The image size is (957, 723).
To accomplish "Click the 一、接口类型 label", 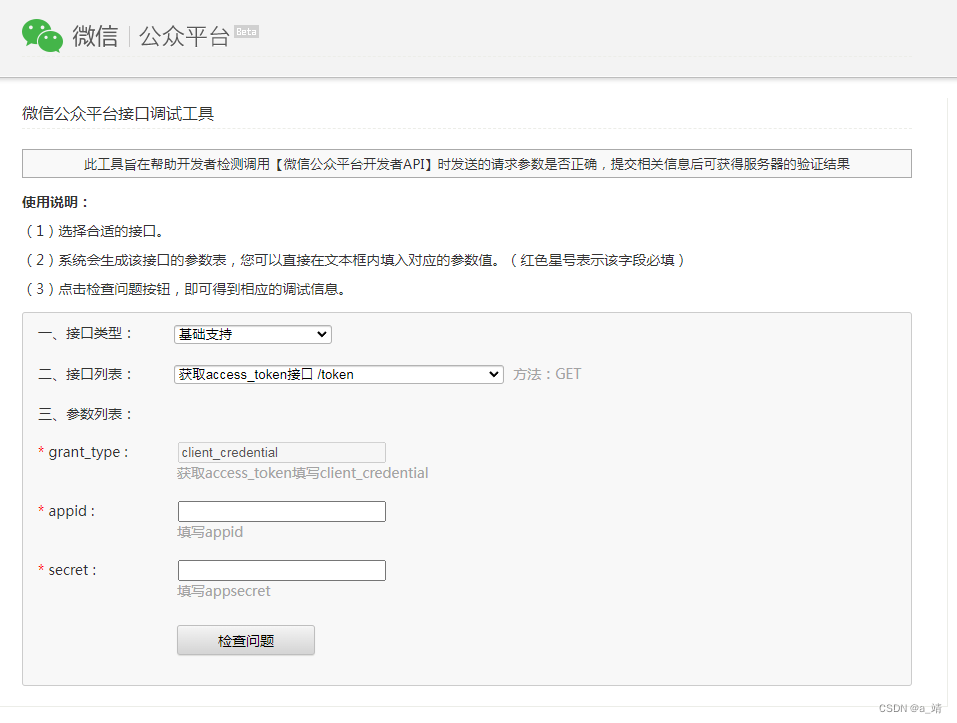I will click(x=85, y=334).
